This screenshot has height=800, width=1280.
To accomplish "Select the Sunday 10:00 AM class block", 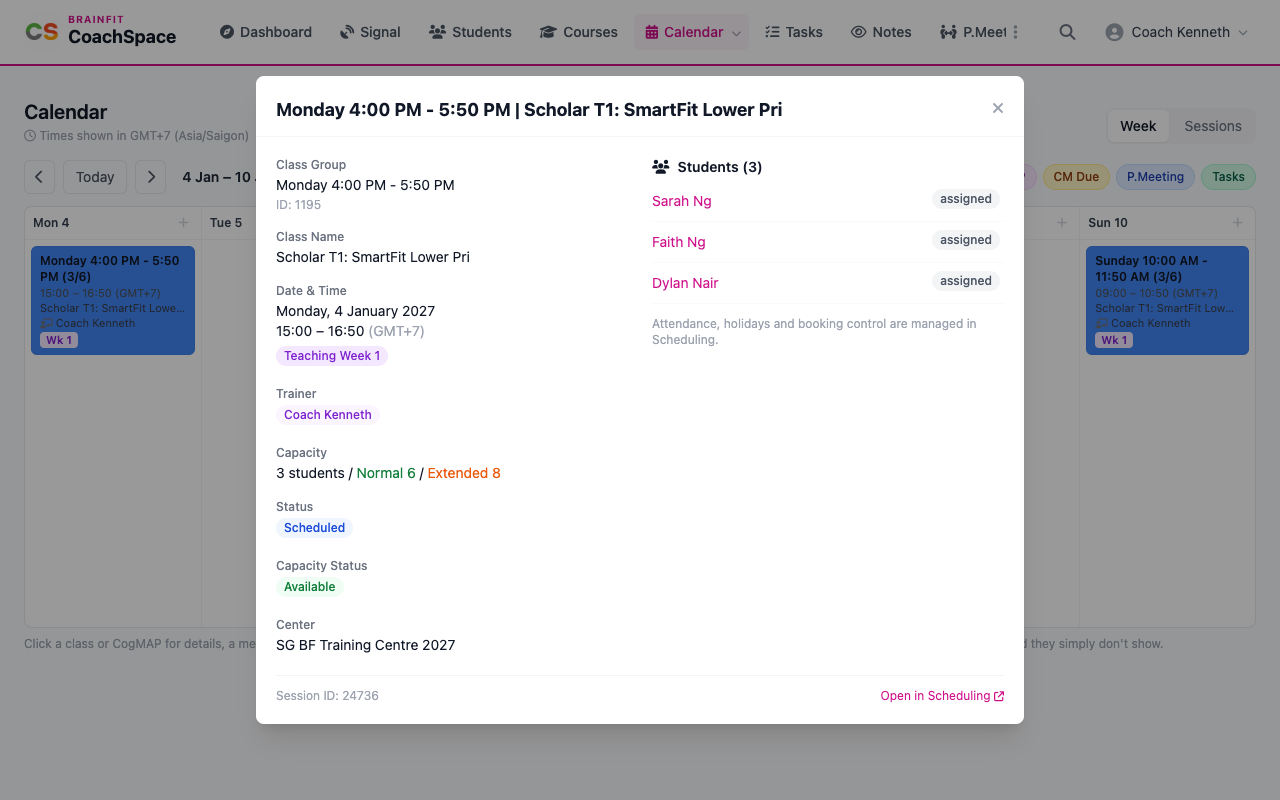I will click(1167, 300).
